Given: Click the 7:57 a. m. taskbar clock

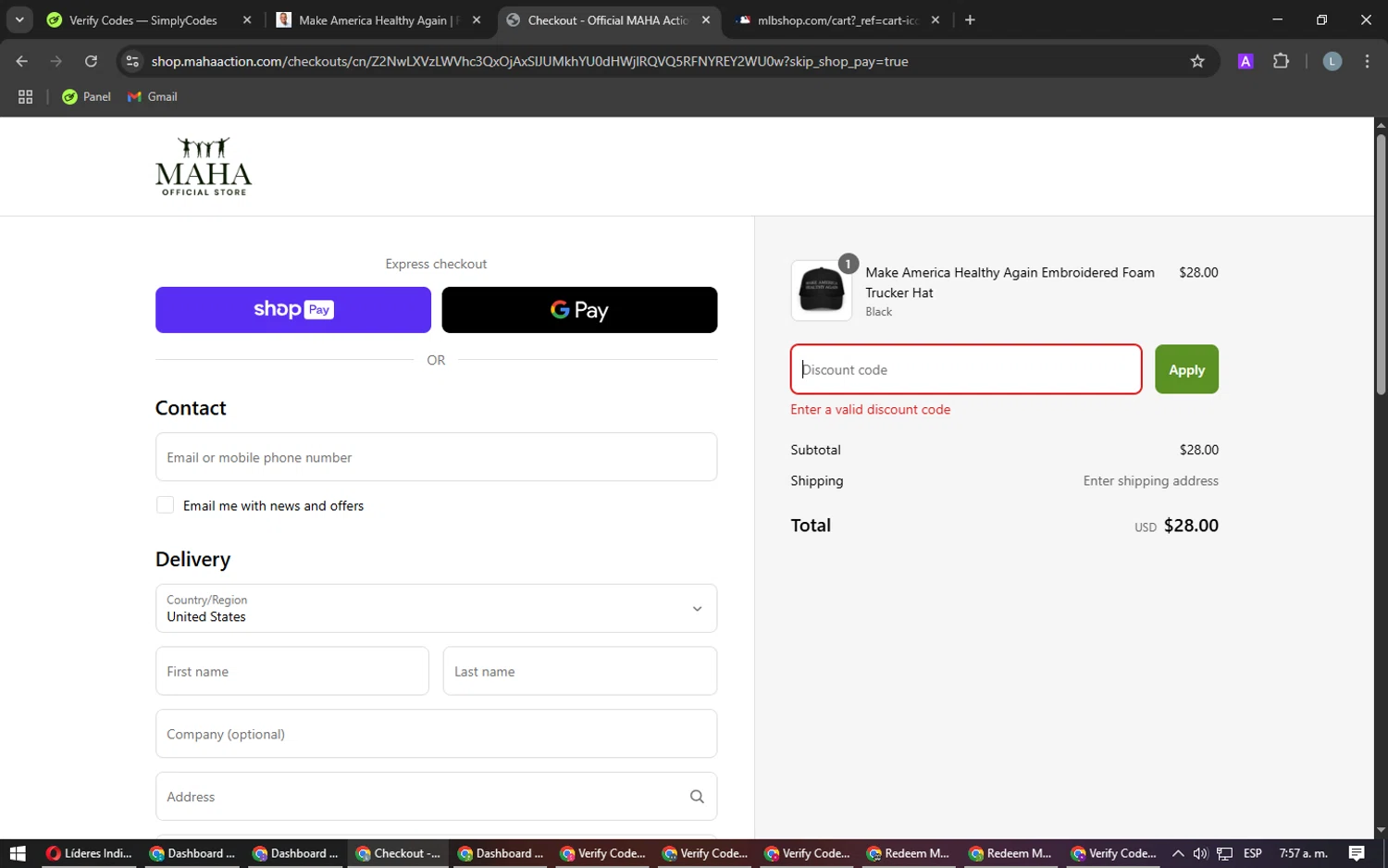Looking at the screenshot, I should click(1303, 853).
